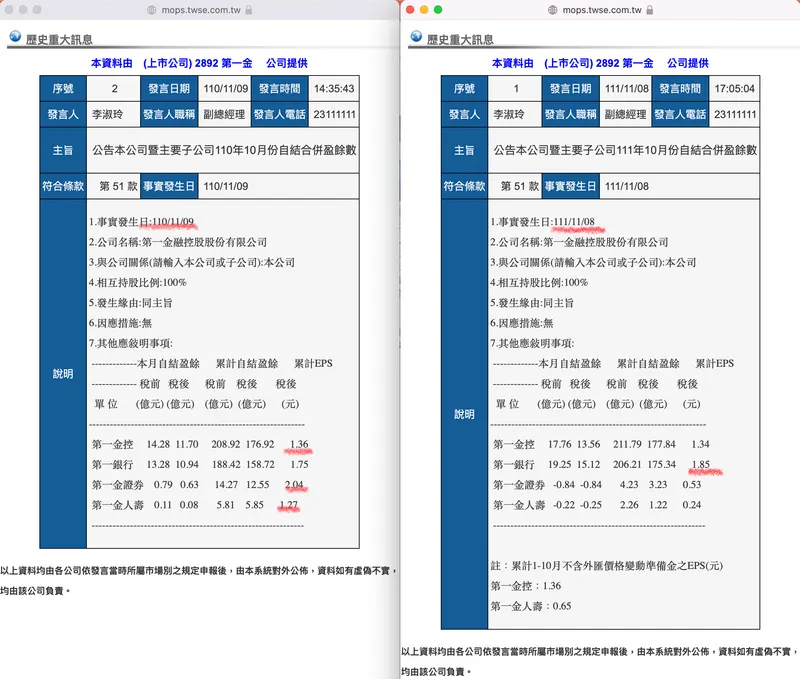The width and height of the screenshot is (800, 679).
Task: Click line 6 因應措施:無 in the left window
Action: point(120,323)
